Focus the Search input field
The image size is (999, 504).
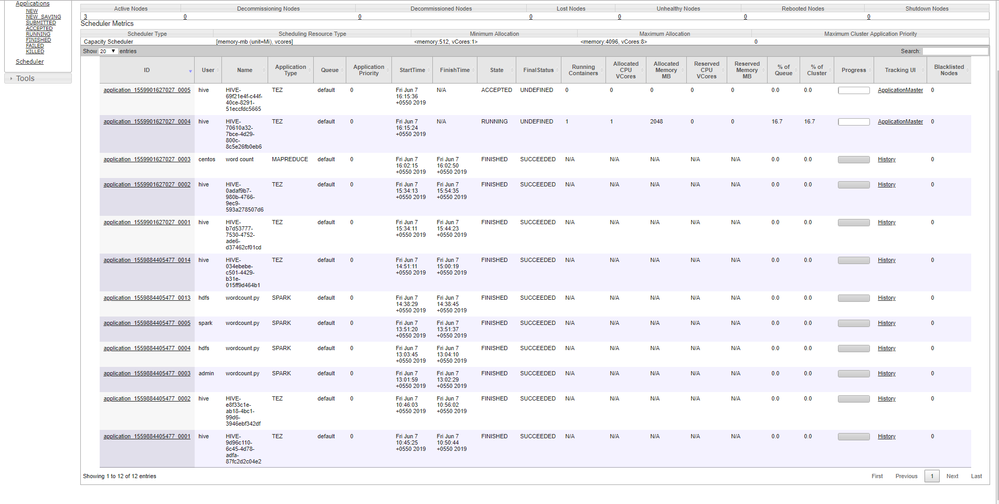click(x=954, y=51)
